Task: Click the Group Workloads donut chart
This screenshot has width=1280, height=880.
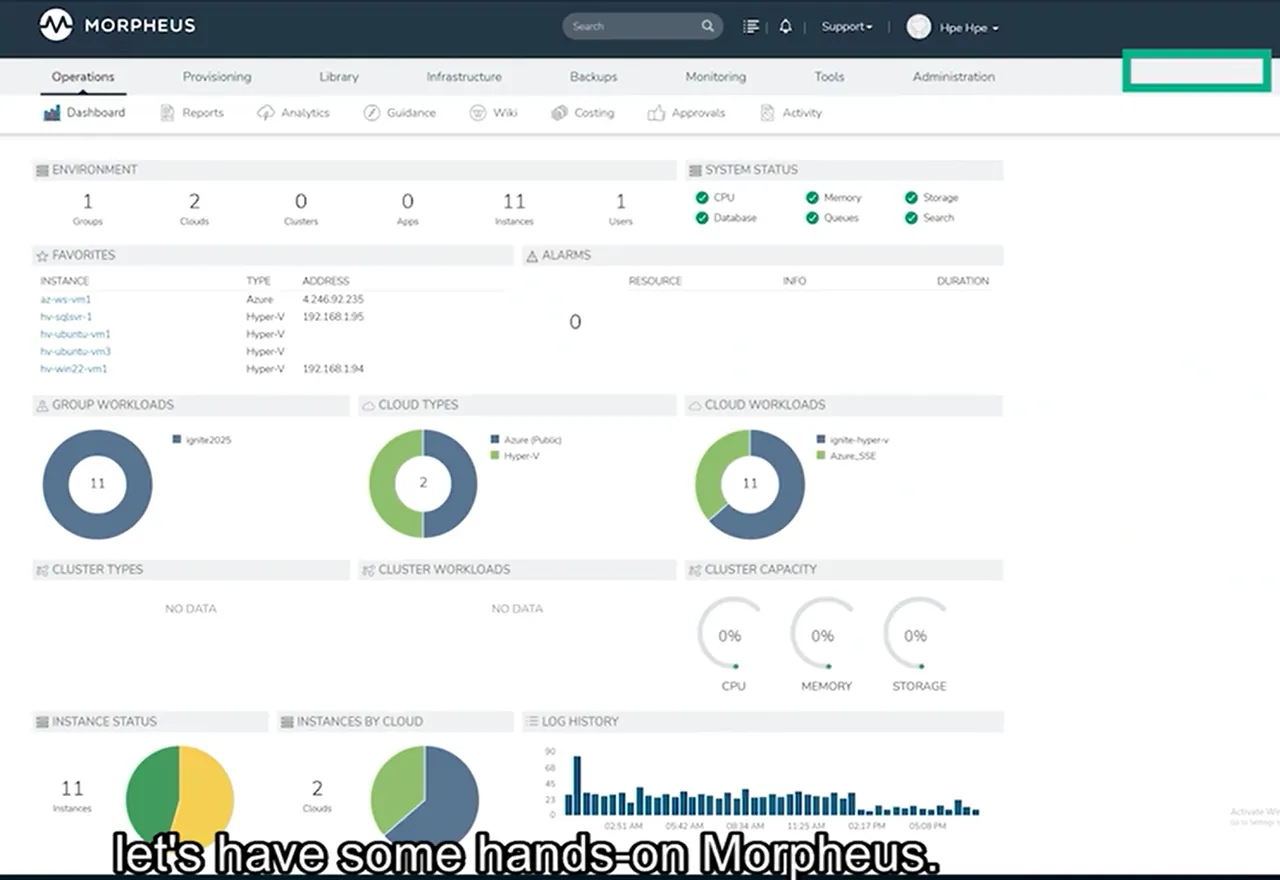Action: tap(97, 483)
